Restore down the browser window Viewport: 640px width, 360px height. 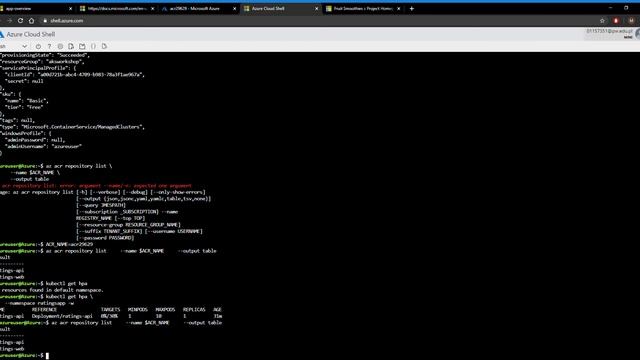(626, 8)
